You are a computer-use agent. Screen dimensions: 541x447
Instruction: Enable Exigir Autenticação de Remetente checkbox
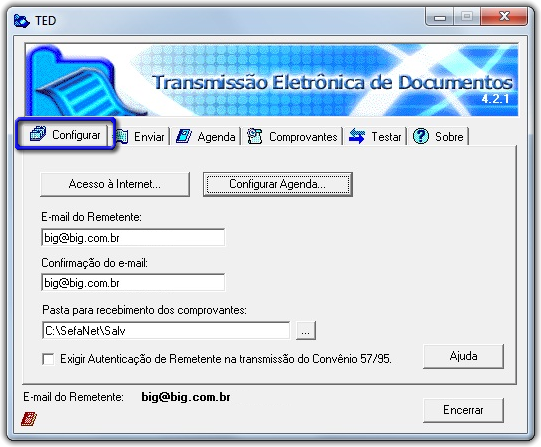(x=48, y=359)
